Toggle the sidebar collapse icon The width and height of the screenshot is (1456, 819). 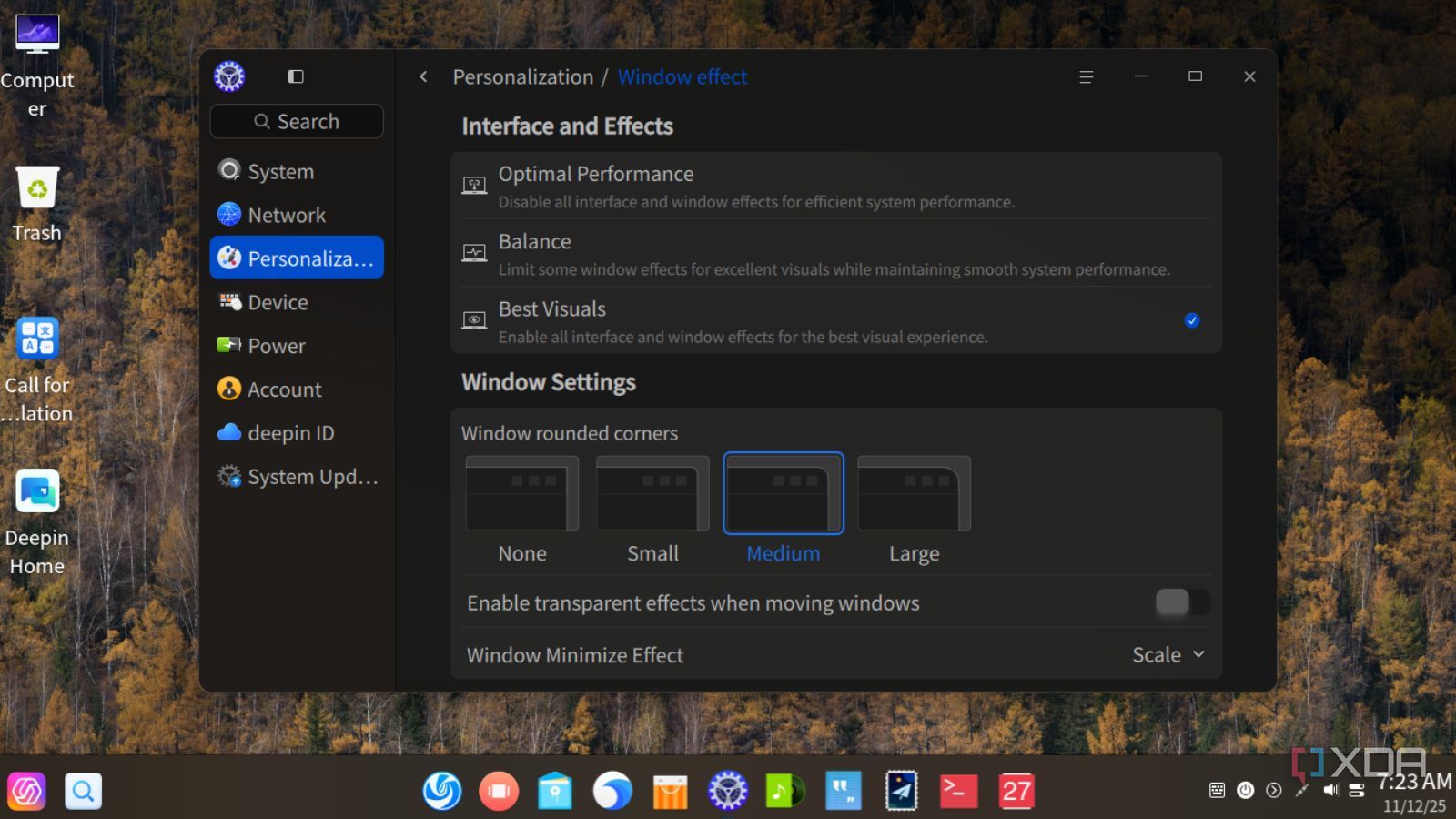(x=296, y=76)
